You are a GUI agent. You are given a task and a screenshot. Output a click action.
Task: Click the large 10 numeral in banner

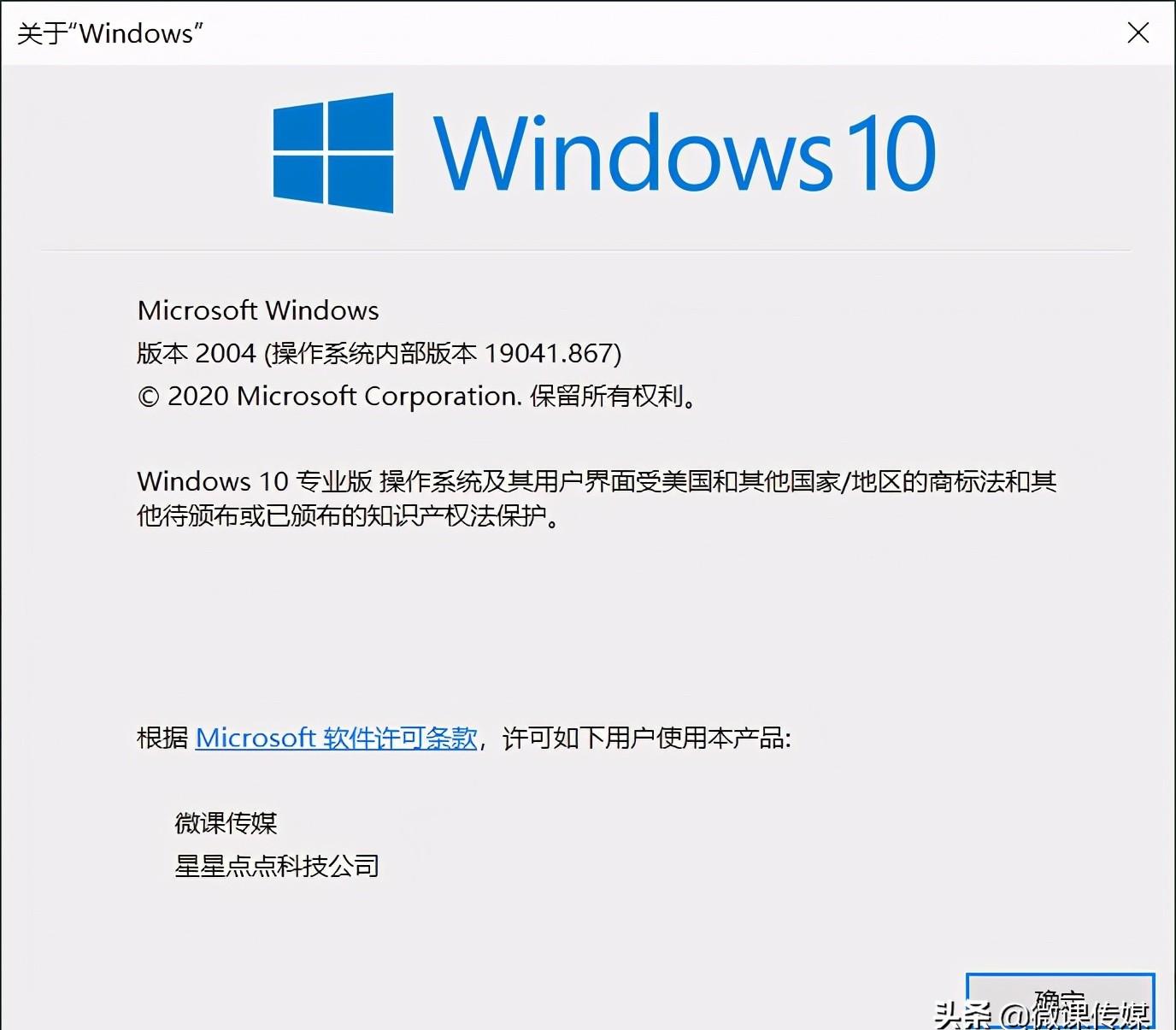point(891,154)
